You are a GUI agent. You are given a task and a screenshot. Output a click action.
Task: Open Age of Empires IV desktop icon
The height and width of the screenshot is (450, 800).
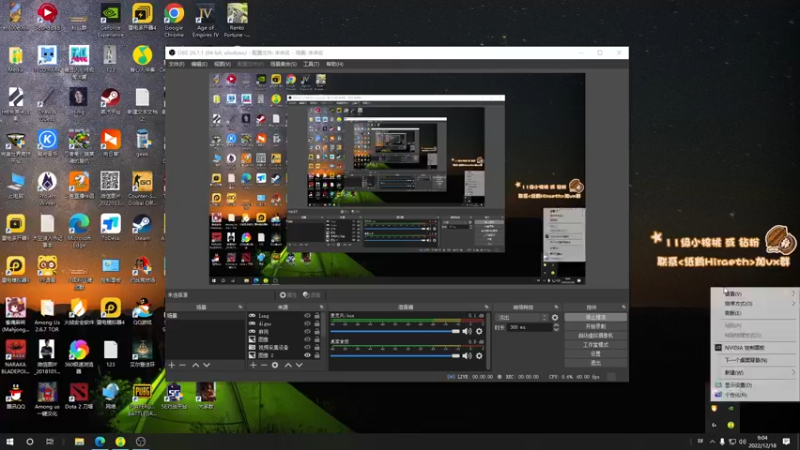[x=205, y=20]
